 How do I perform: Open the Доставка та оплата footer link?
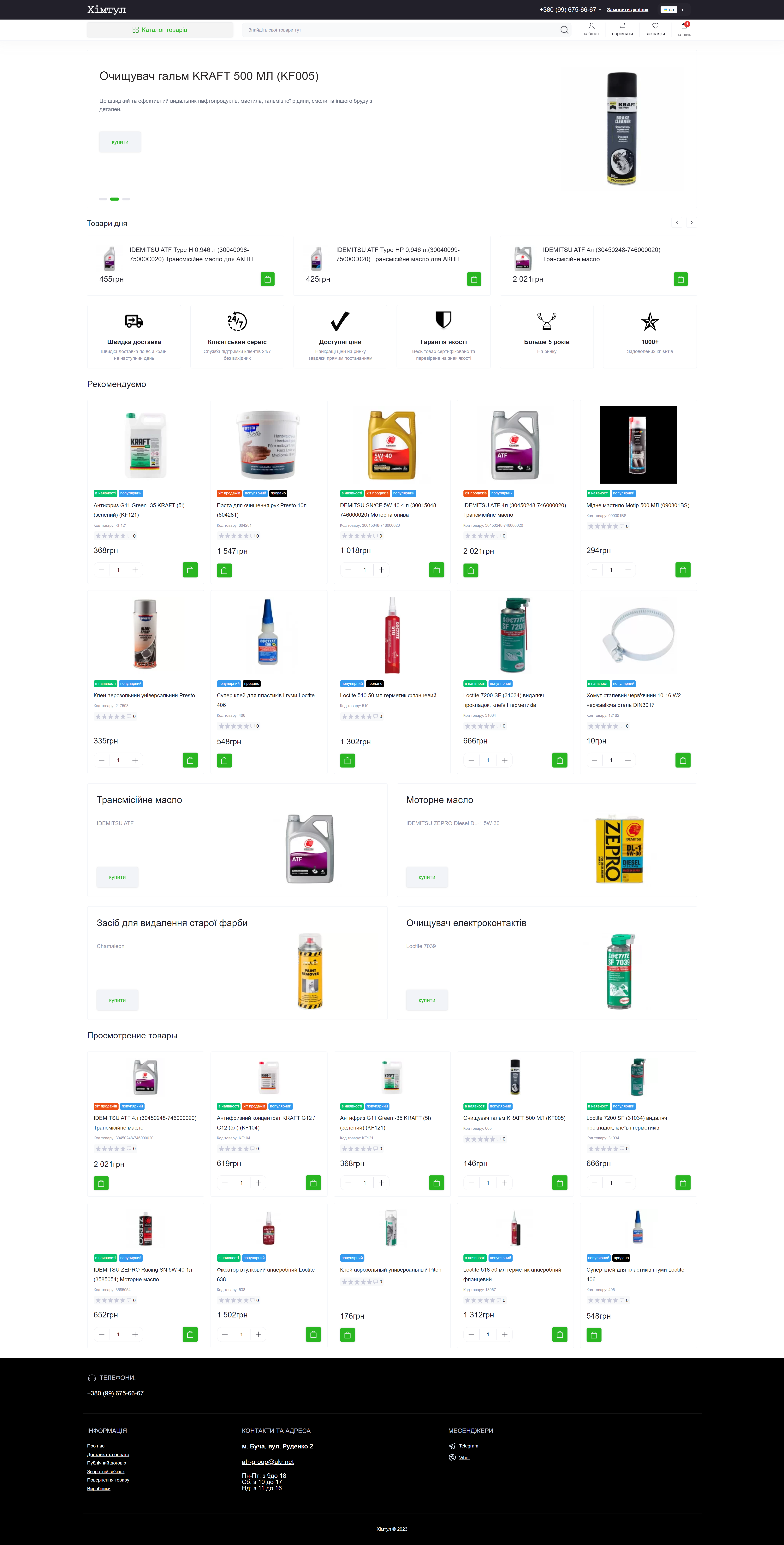coord(108,1454)
